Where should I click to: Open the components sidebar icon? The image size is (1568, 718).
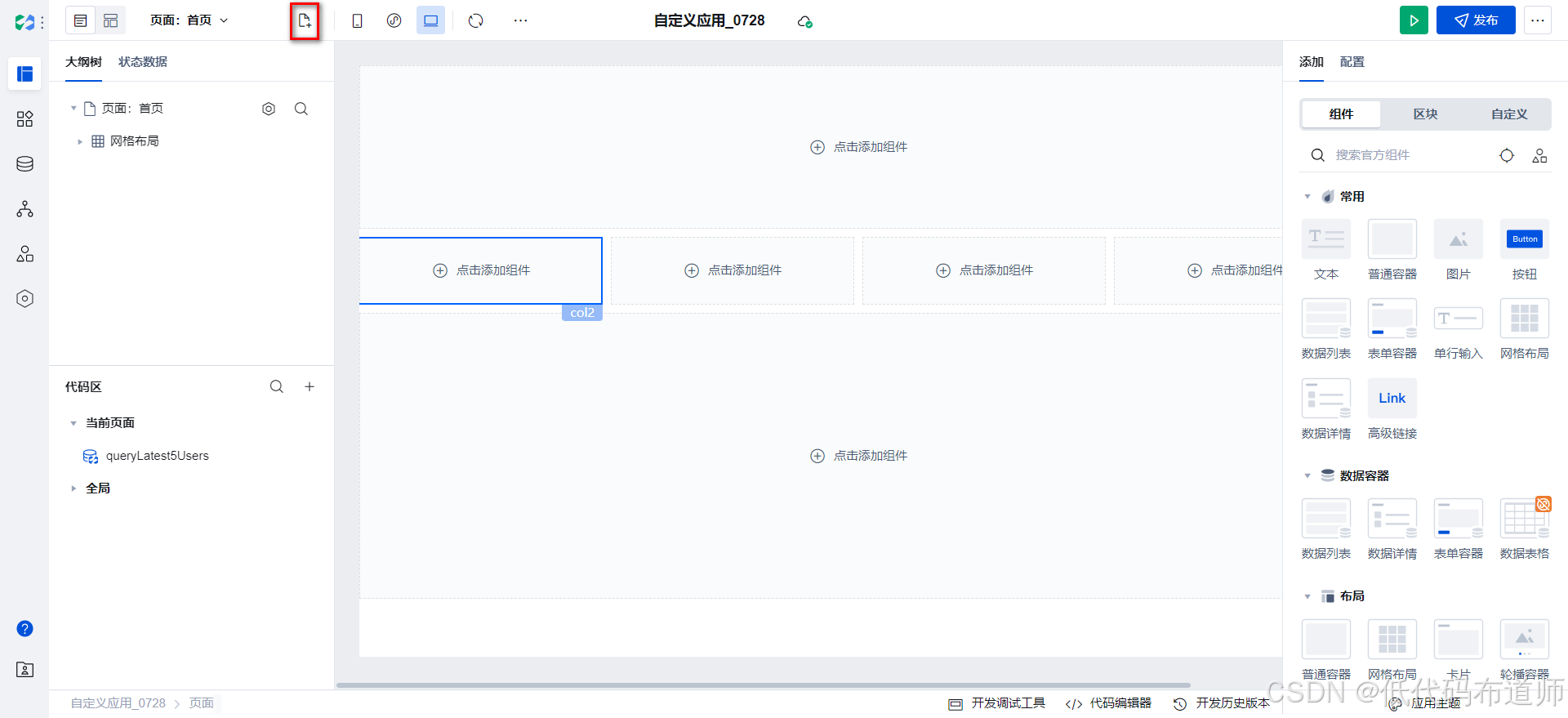click(x=24, y=119)
